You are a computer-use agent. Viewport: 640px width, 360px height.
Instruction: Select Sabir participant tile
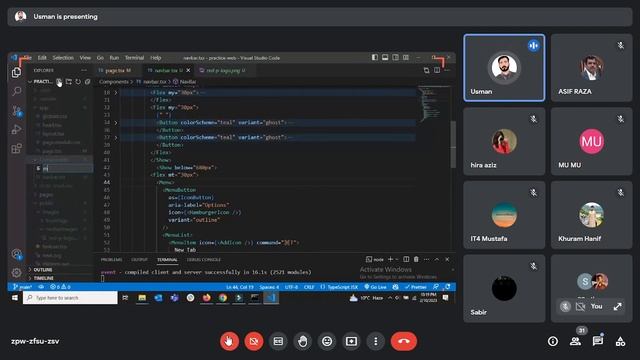click(x=504, y=288)
